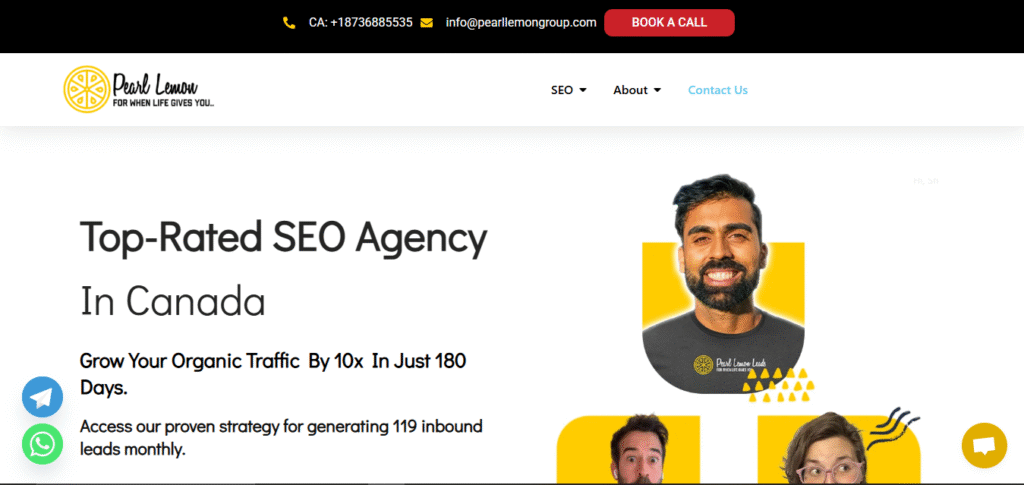Image resolution: width=1024 pixels, height=485 pixels.
Task: Expand the SEO dropdown menu
Action: pos(568,90)
